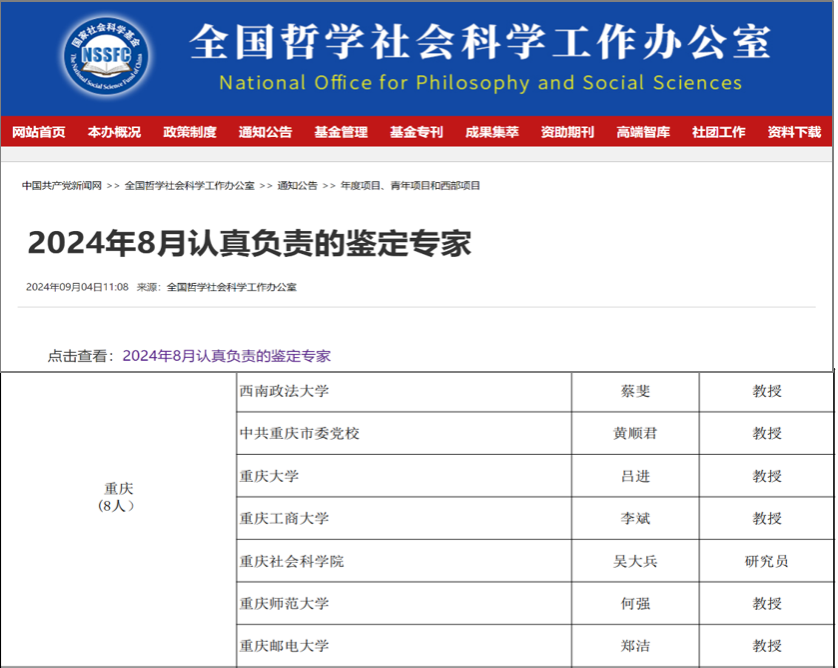Open the 本办概况 menu item
Viewport: 838px width, 668px height.
[113, 131]
